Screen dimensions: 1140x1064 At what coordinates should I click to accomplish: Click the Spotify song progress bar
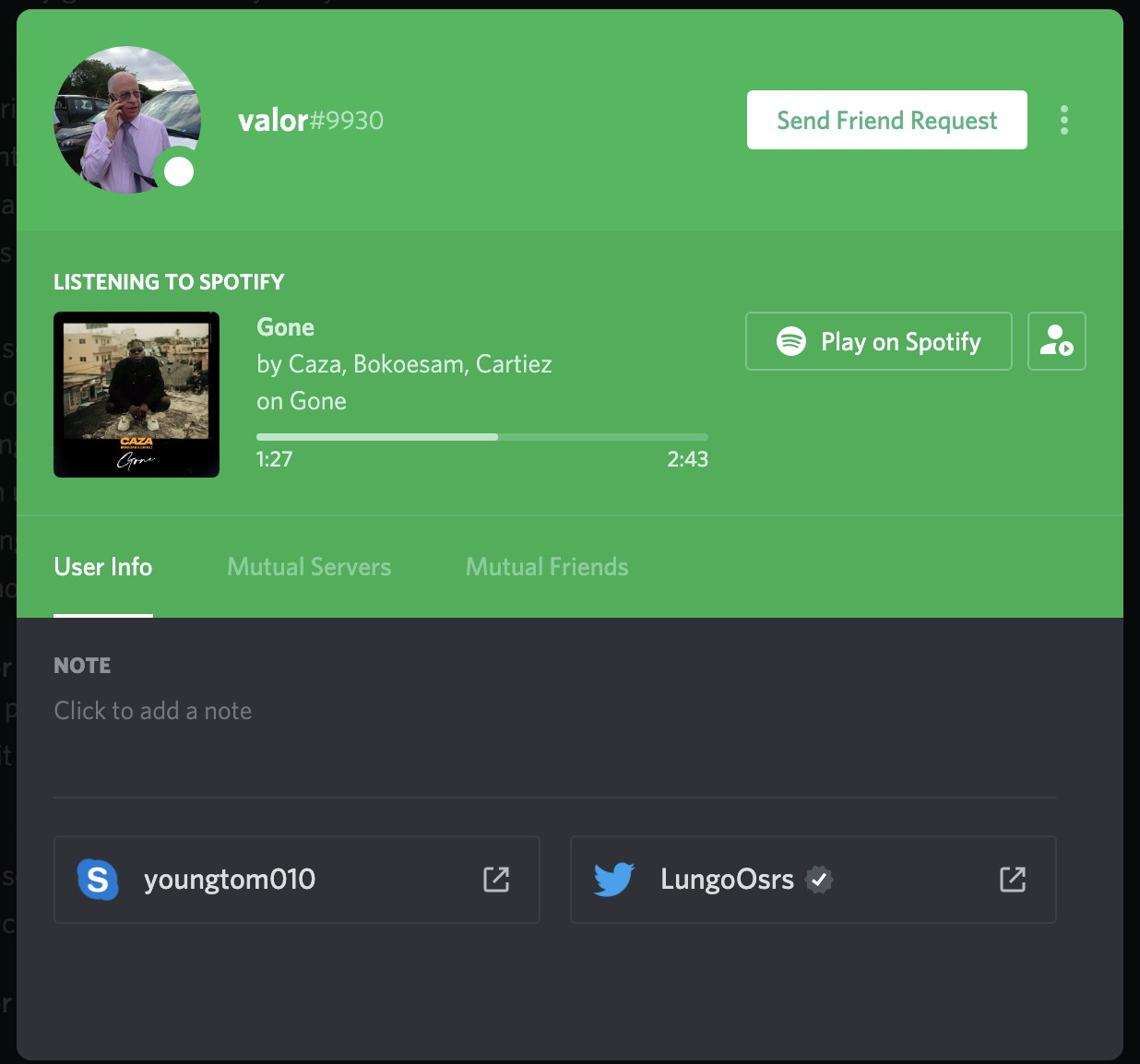pyautogui.click(x=482, y=437)
